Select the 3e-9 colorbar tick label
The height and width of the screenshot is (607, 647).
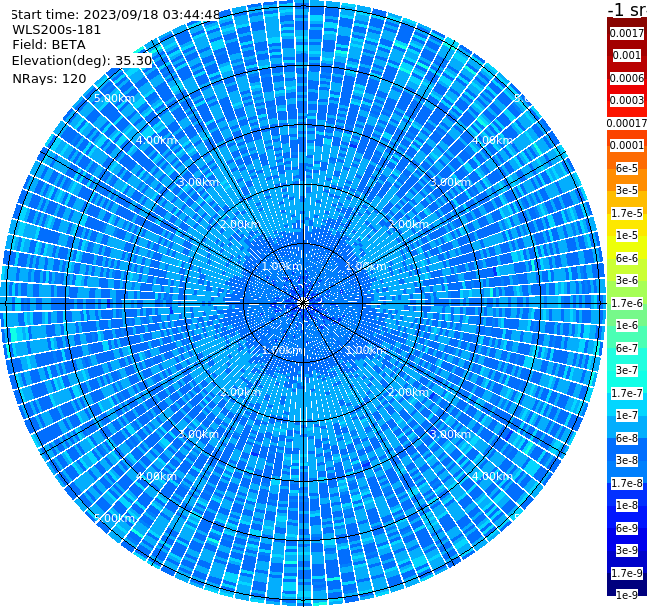coord(627,550)
